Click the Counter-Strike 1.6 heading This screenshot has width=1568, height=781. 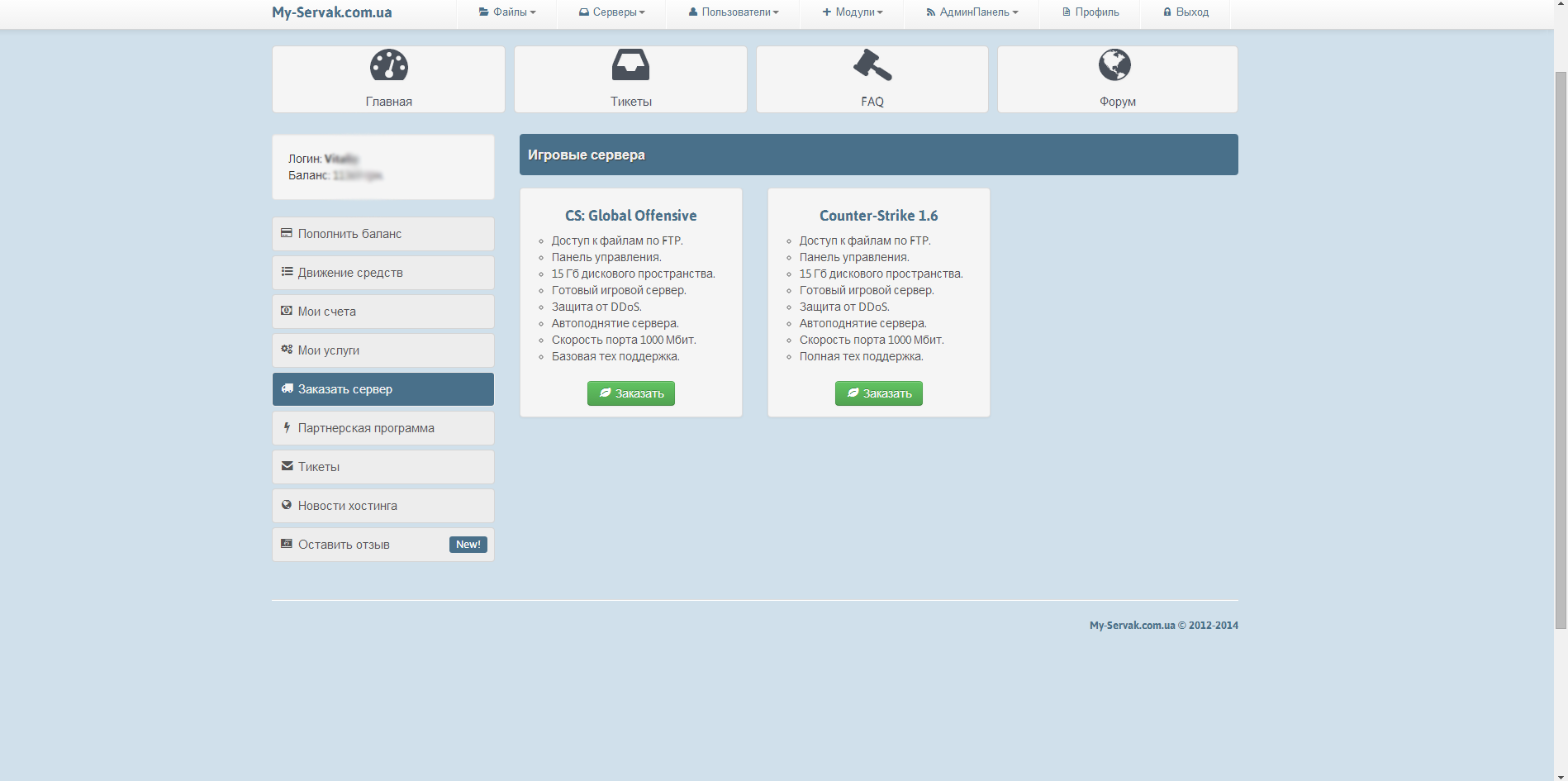tap(879, 216)
